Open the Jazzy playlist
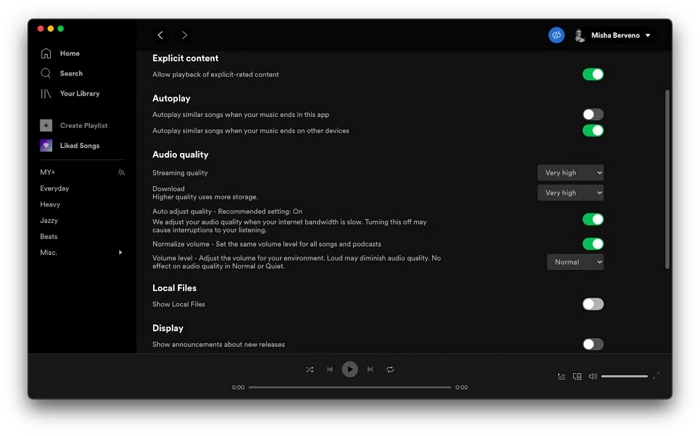Screen dimensions: 700x436 point(49,220)
